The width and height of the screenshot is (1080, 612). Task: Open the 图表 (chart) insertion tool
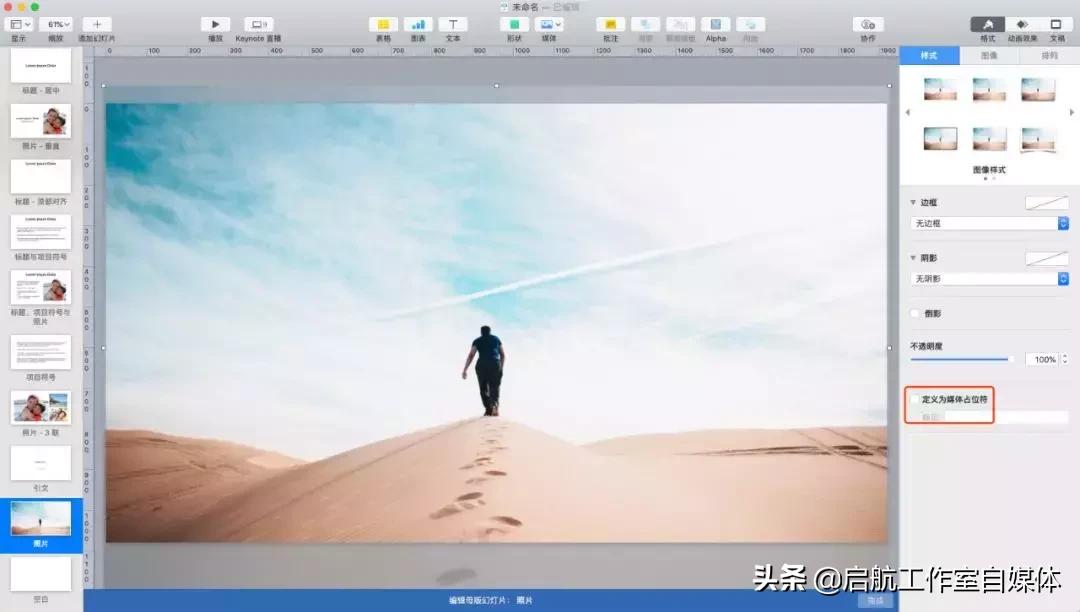tap(418, 26)
